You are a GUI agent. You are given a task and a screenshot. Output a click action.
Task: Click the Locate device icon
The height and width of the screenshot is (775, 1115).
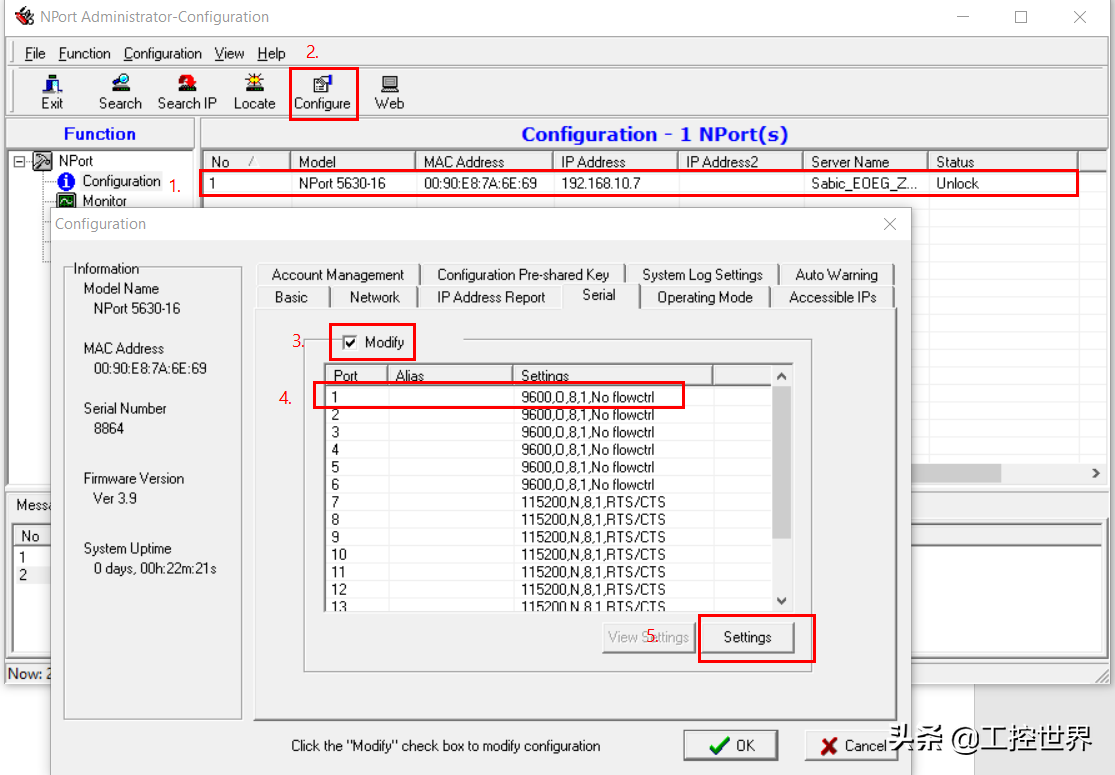(x=254, y=92)
